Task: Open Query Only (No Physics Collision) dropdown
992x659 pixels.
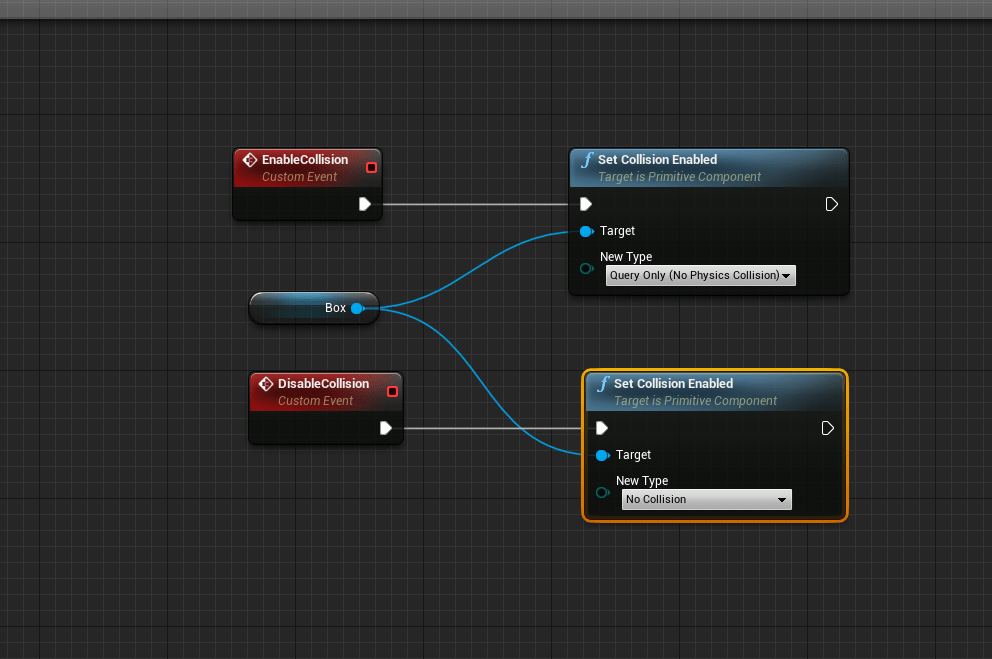Action: tap(701, 275)
